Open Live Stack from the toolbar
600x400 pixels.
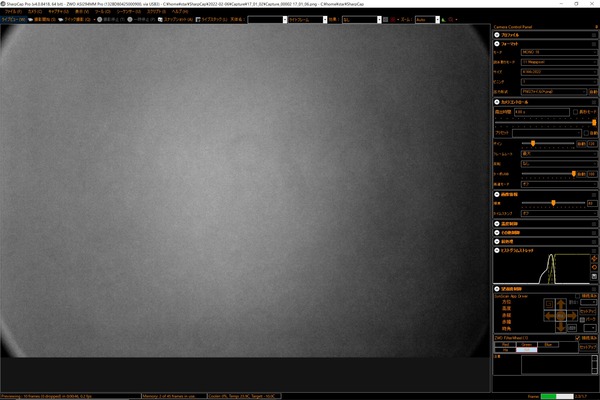coord(211,19)
